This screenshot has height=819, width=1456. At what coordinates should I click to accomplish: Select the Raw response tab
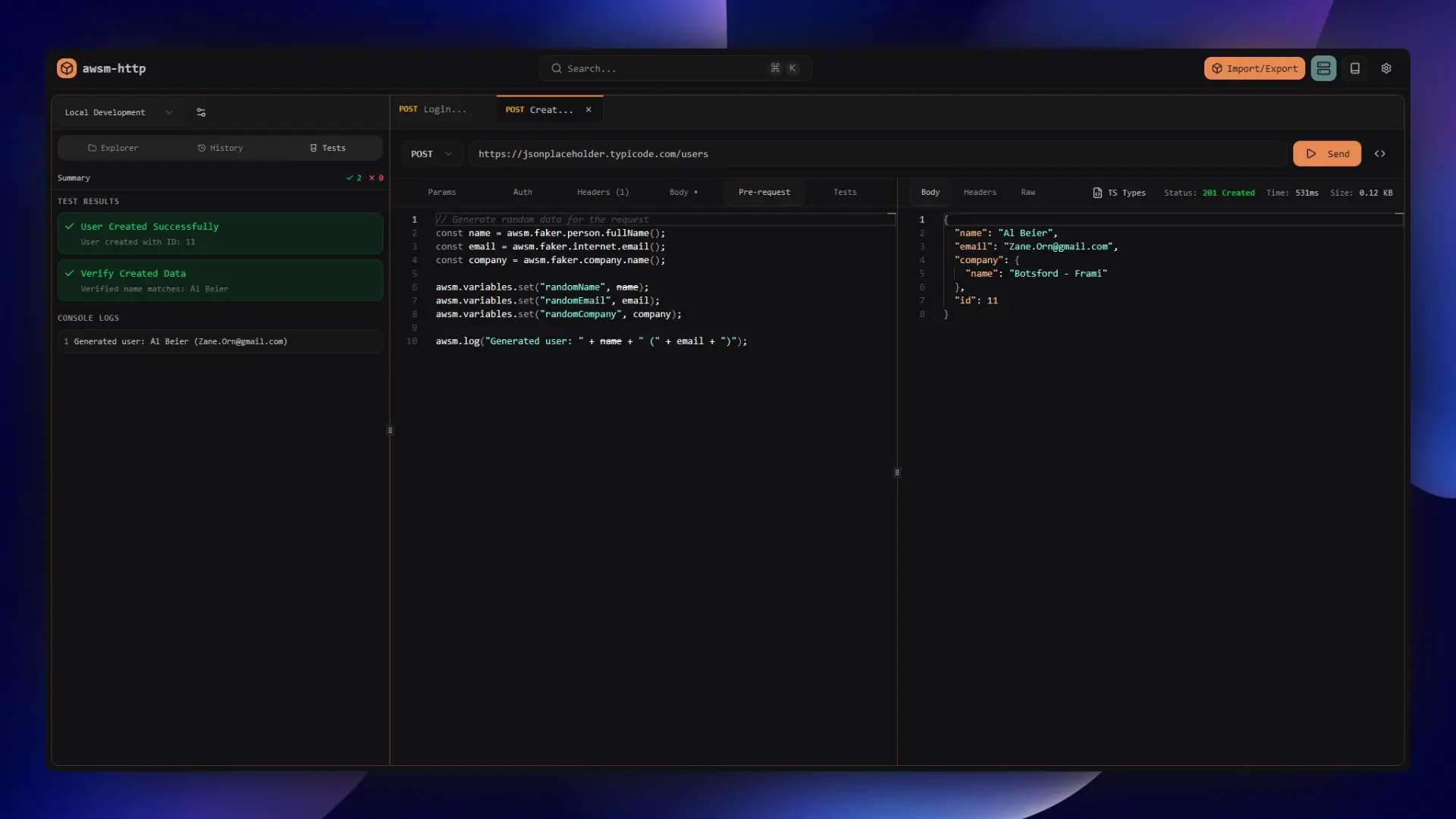1028,193
